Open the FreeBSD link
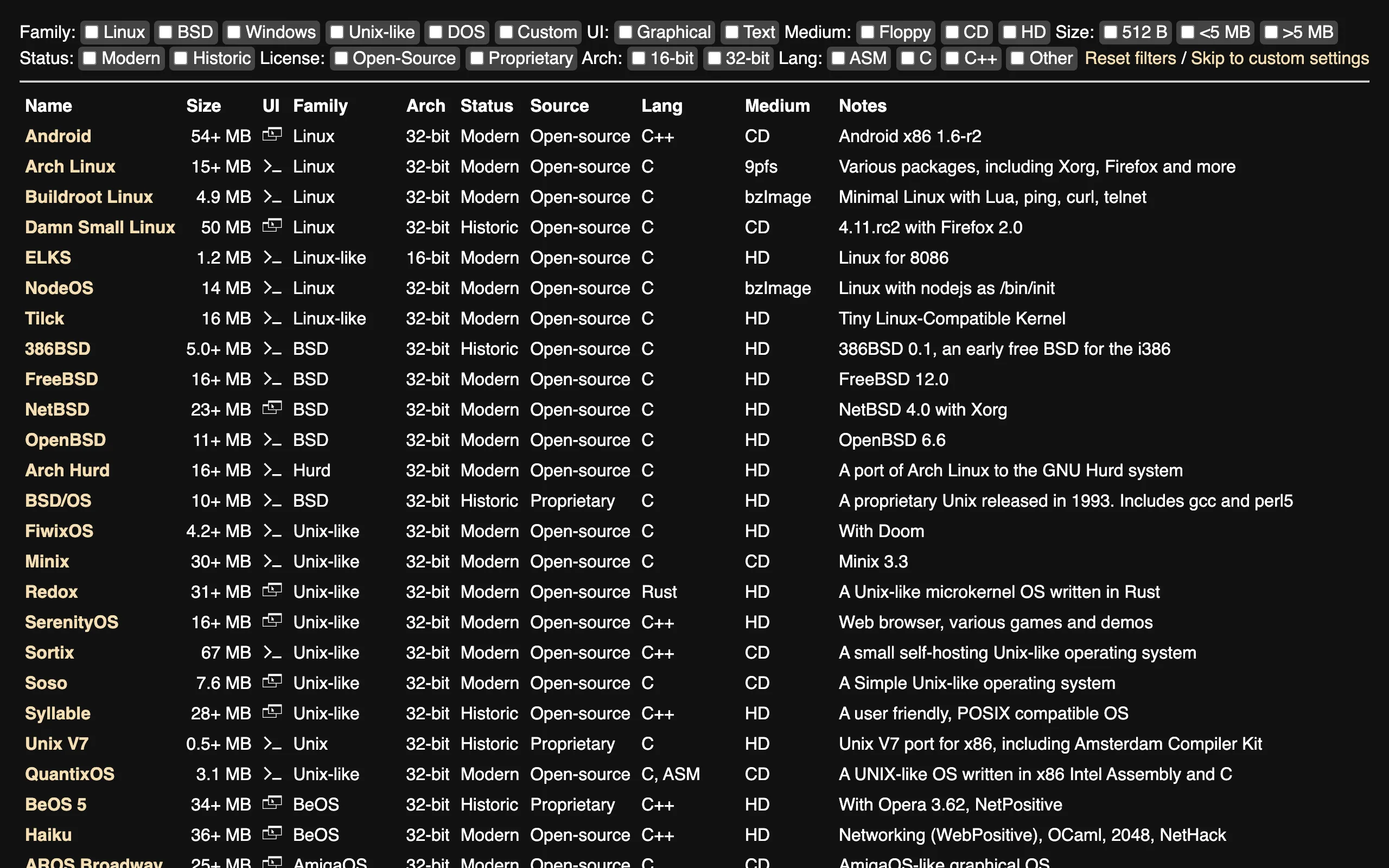This screenshot has width=1389, height=868. pos(61,379)
